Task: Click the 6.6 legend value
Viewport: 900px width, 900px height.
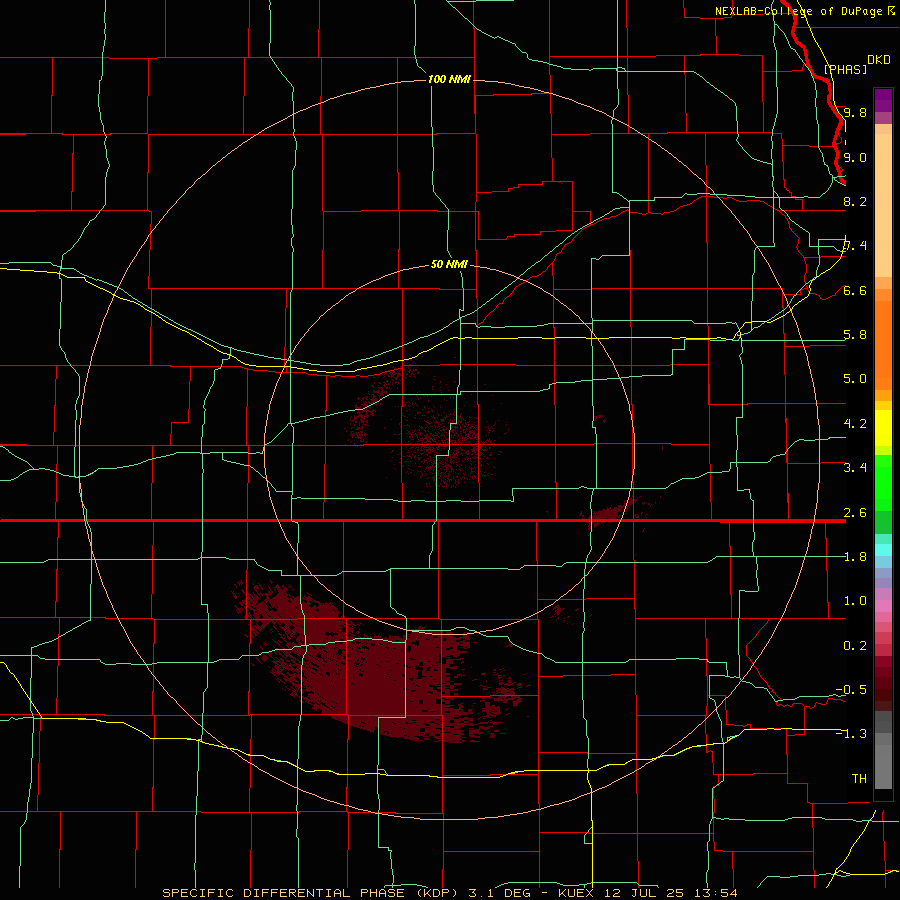Action: pyautogui.click(x=855, y=290)
